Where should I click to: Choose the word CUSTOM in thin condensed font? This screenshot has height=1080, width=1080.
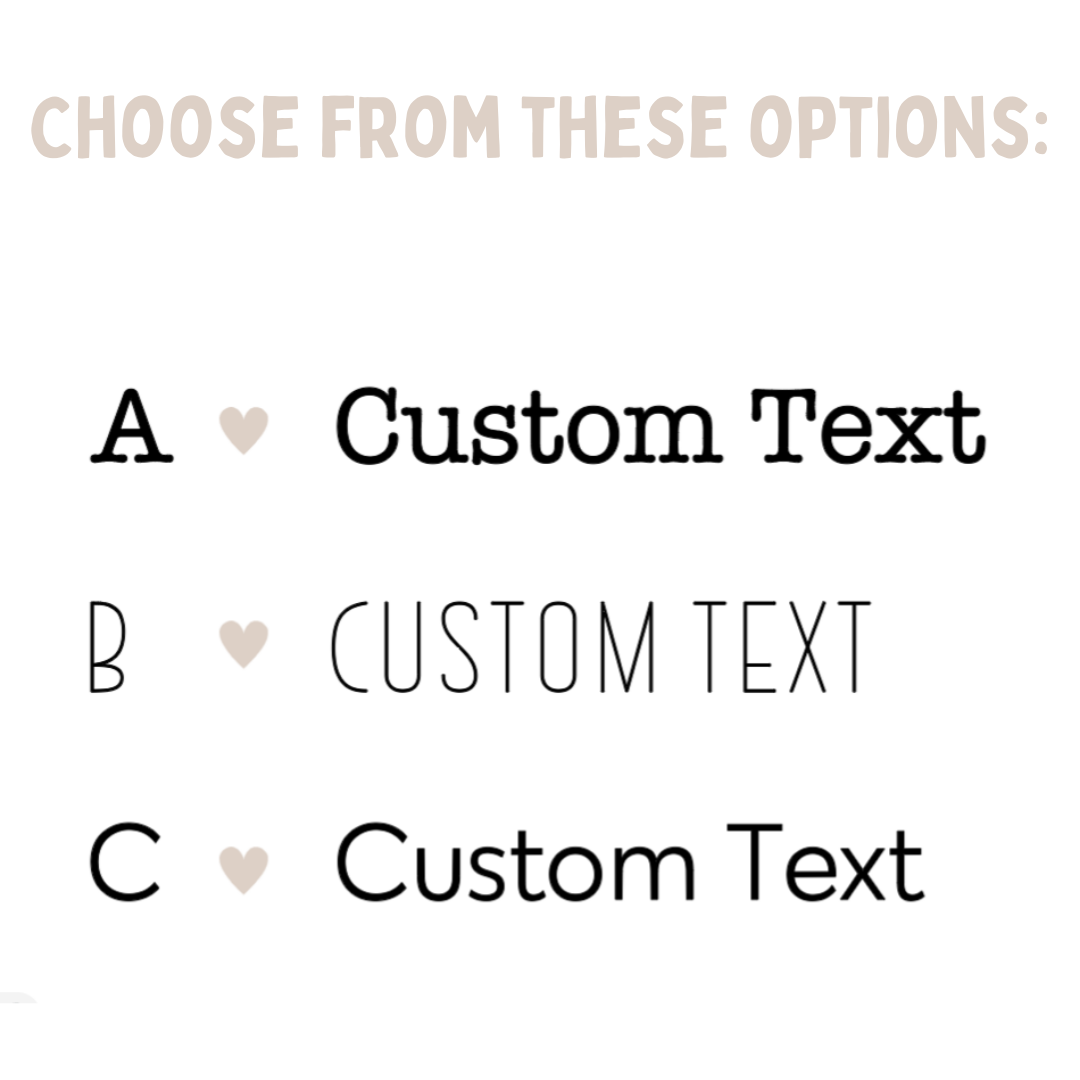pyautogui.click(x=493, y=647)
